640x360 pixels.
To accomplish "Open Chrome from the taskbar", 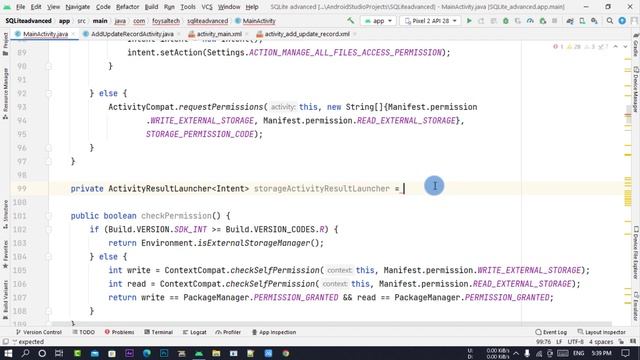I will click(x=286, y=353).
